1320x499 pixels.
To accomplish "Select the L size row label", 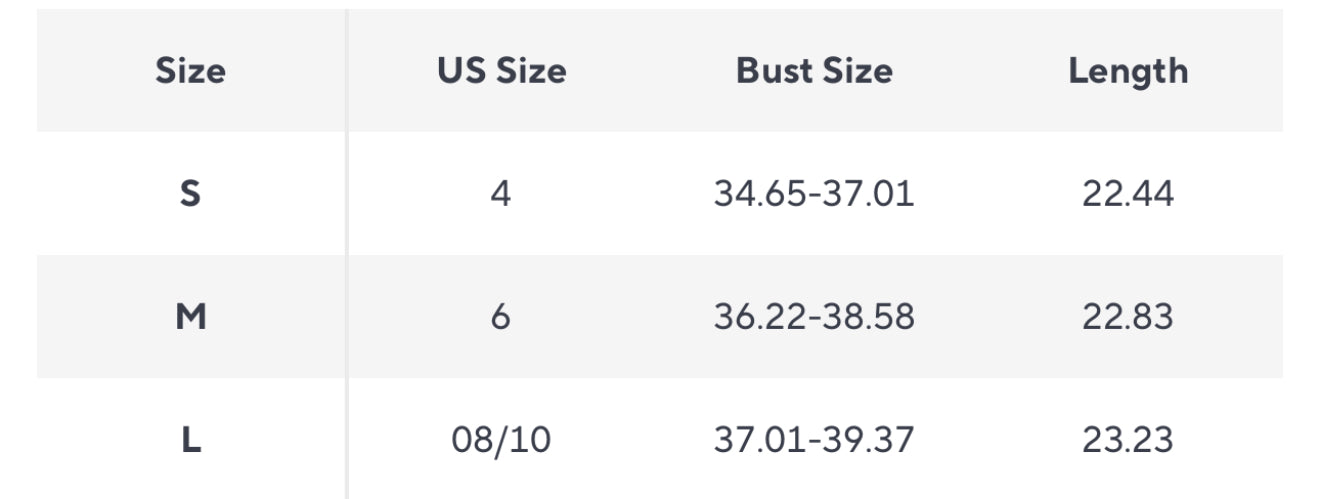I will pos(190,440).
